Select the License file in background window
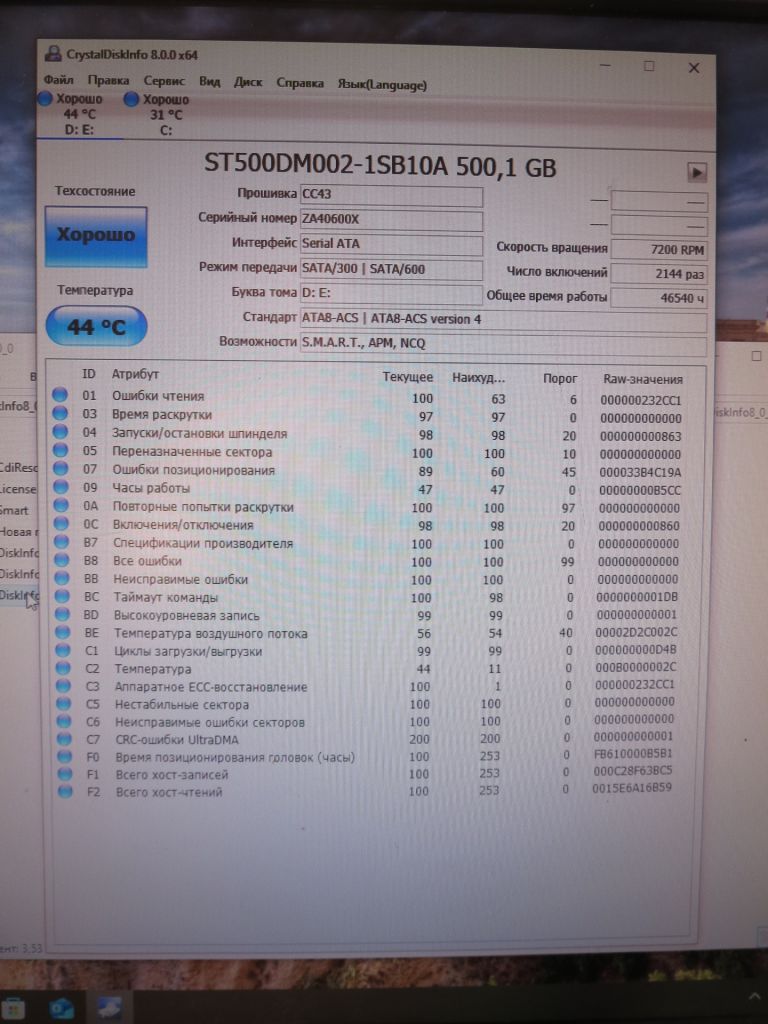The height and width of the screenshot is (1024, 768). 18,489
